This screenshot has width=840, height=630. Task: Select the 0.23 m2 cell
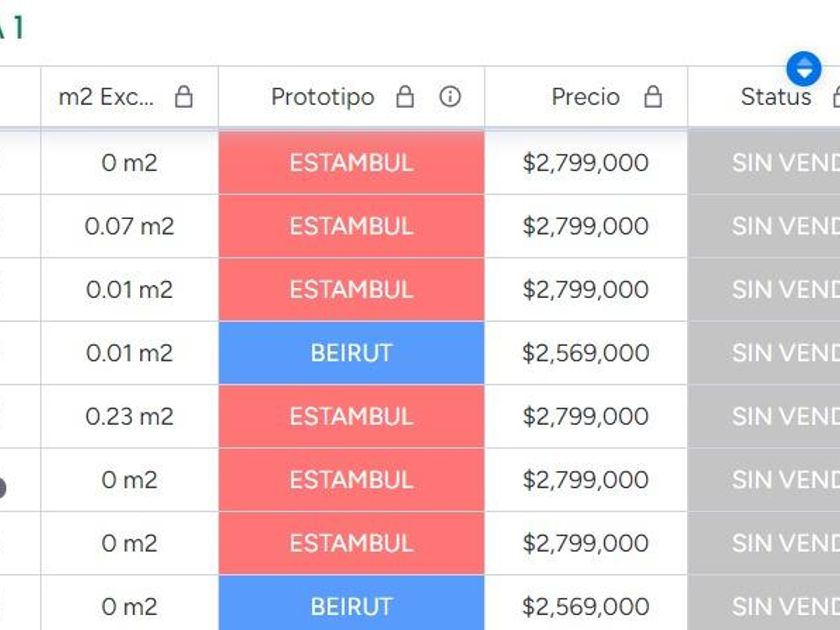click(129, 416)
